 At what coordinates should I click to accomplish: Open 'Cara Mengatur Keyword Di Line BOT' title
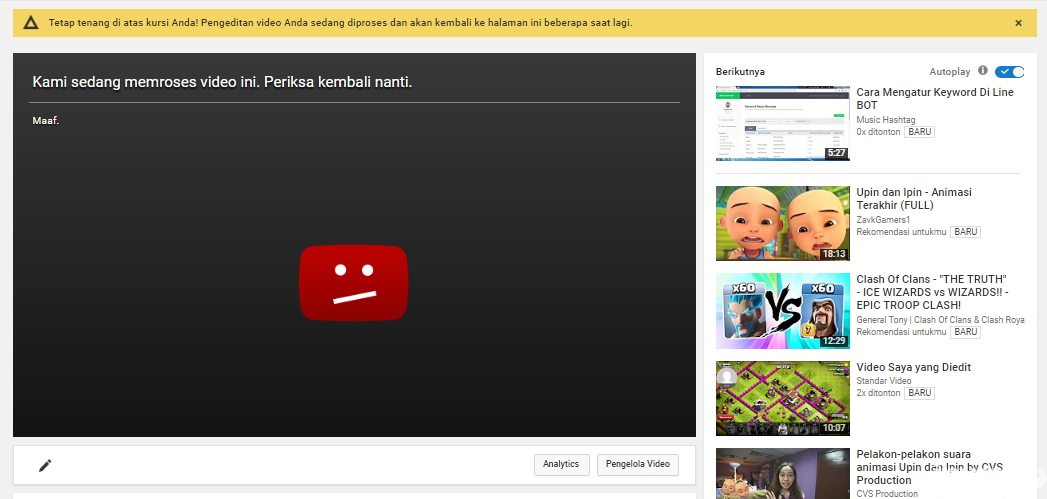pyautogui.click(x=935, y=99)
